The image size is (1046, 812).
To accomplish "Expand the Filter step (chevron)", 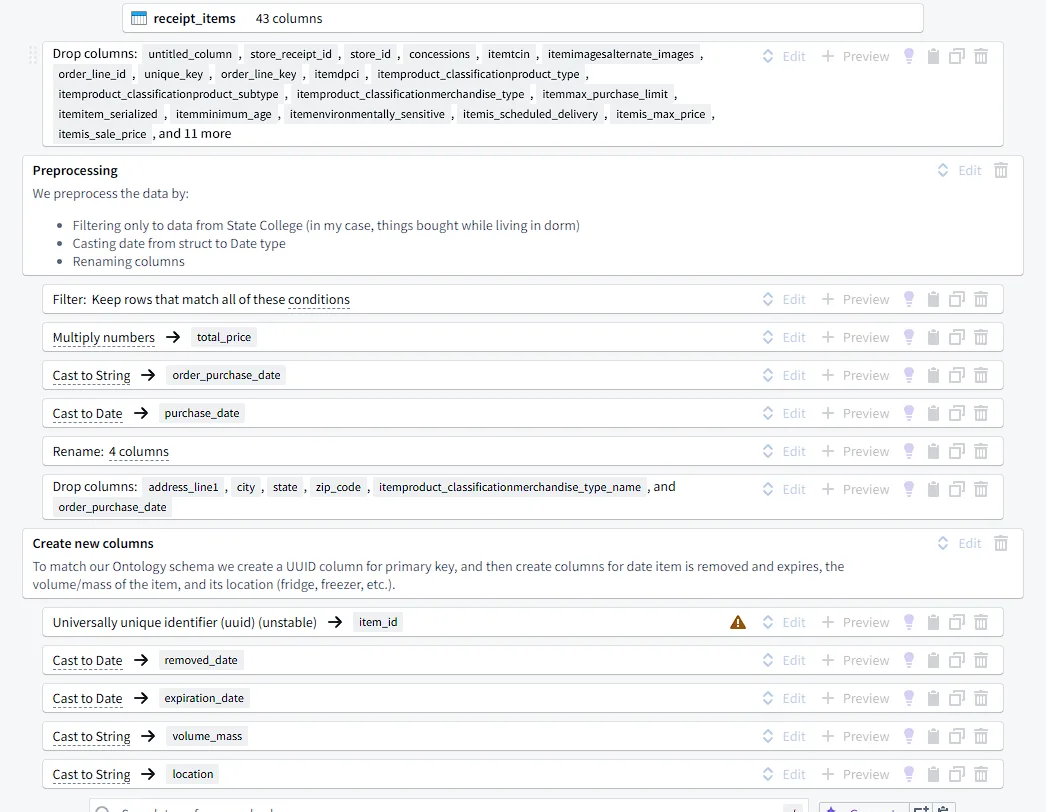I will point(768,299).
